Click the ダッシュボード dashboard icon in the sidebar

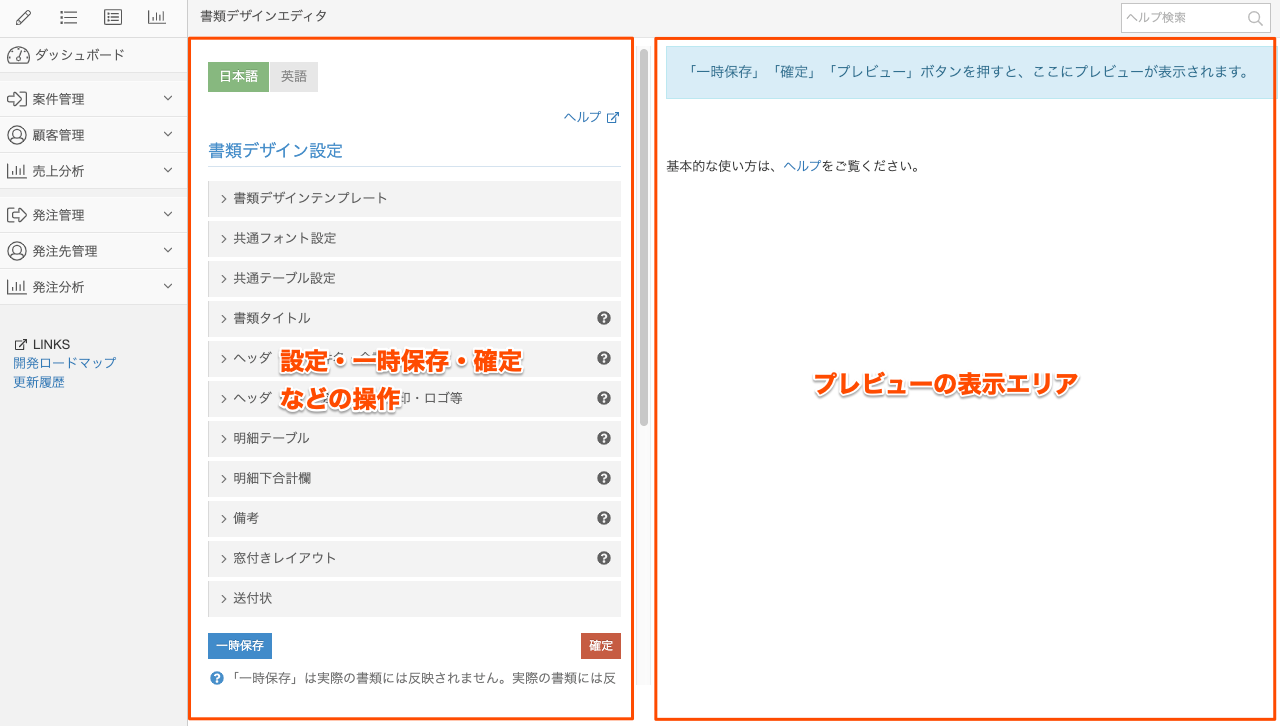coord(18,55)
